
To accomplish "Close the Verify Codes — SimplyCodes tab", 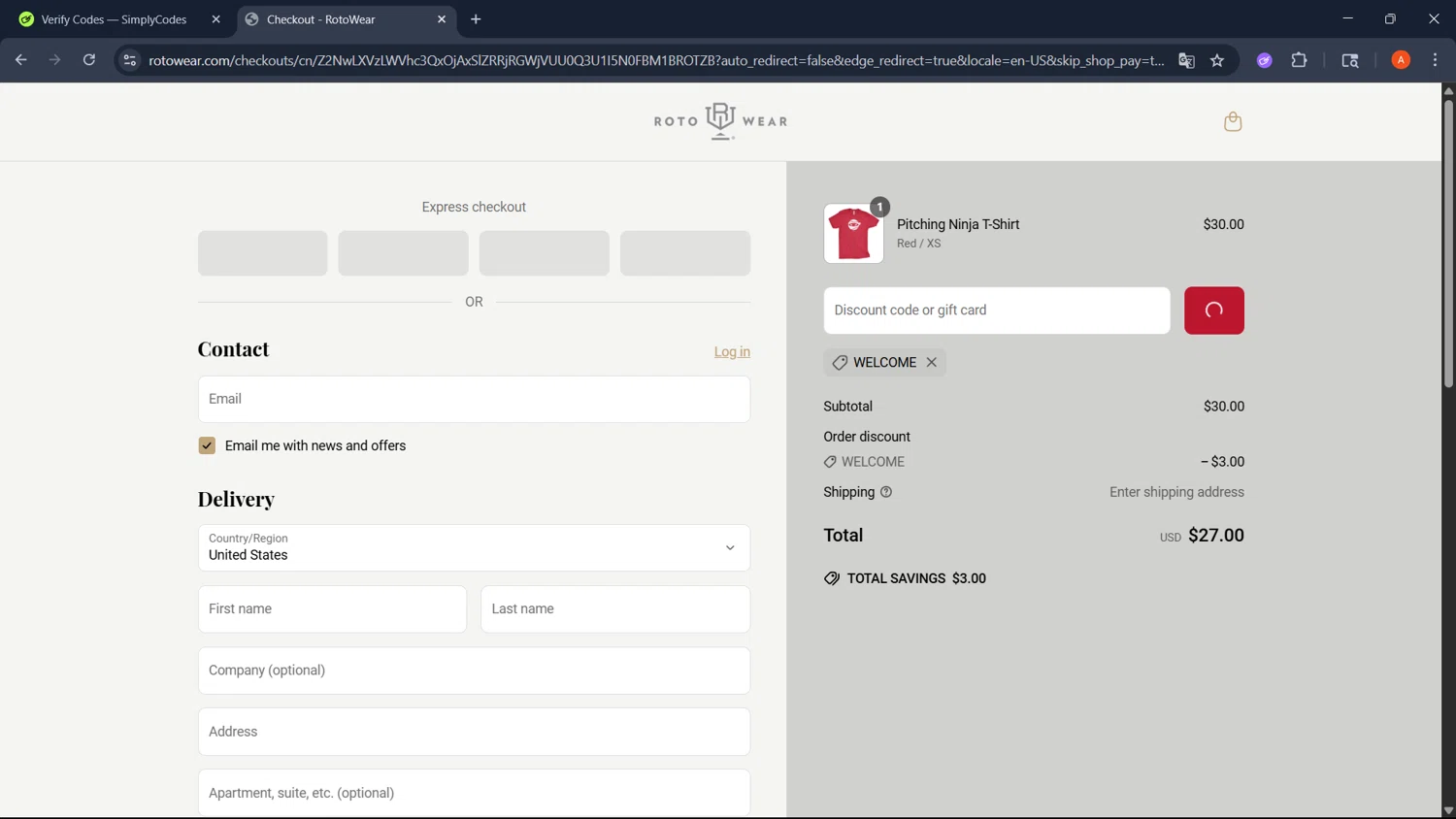I will point(215,19).
